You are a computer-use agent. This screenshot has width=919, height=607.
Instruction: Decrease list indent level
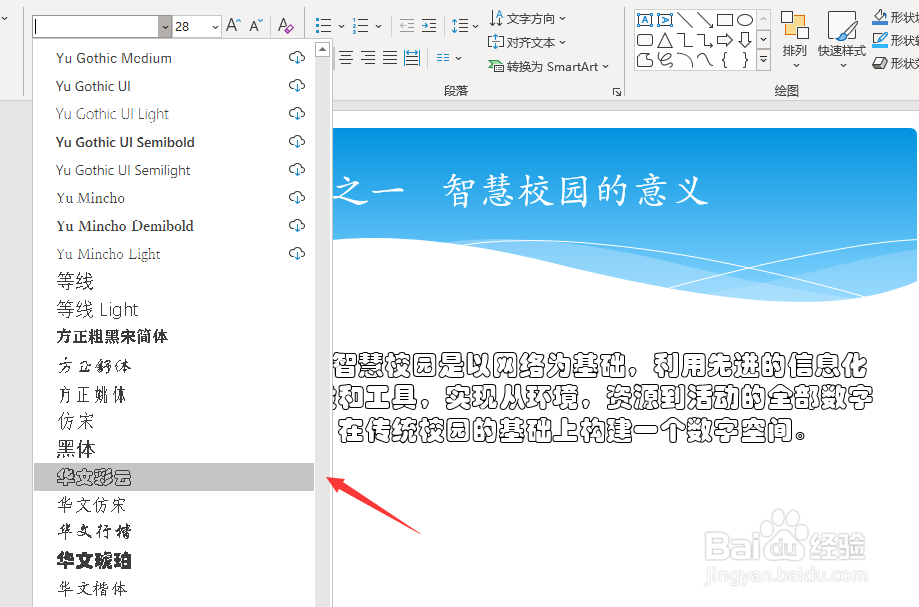(406, 25)
